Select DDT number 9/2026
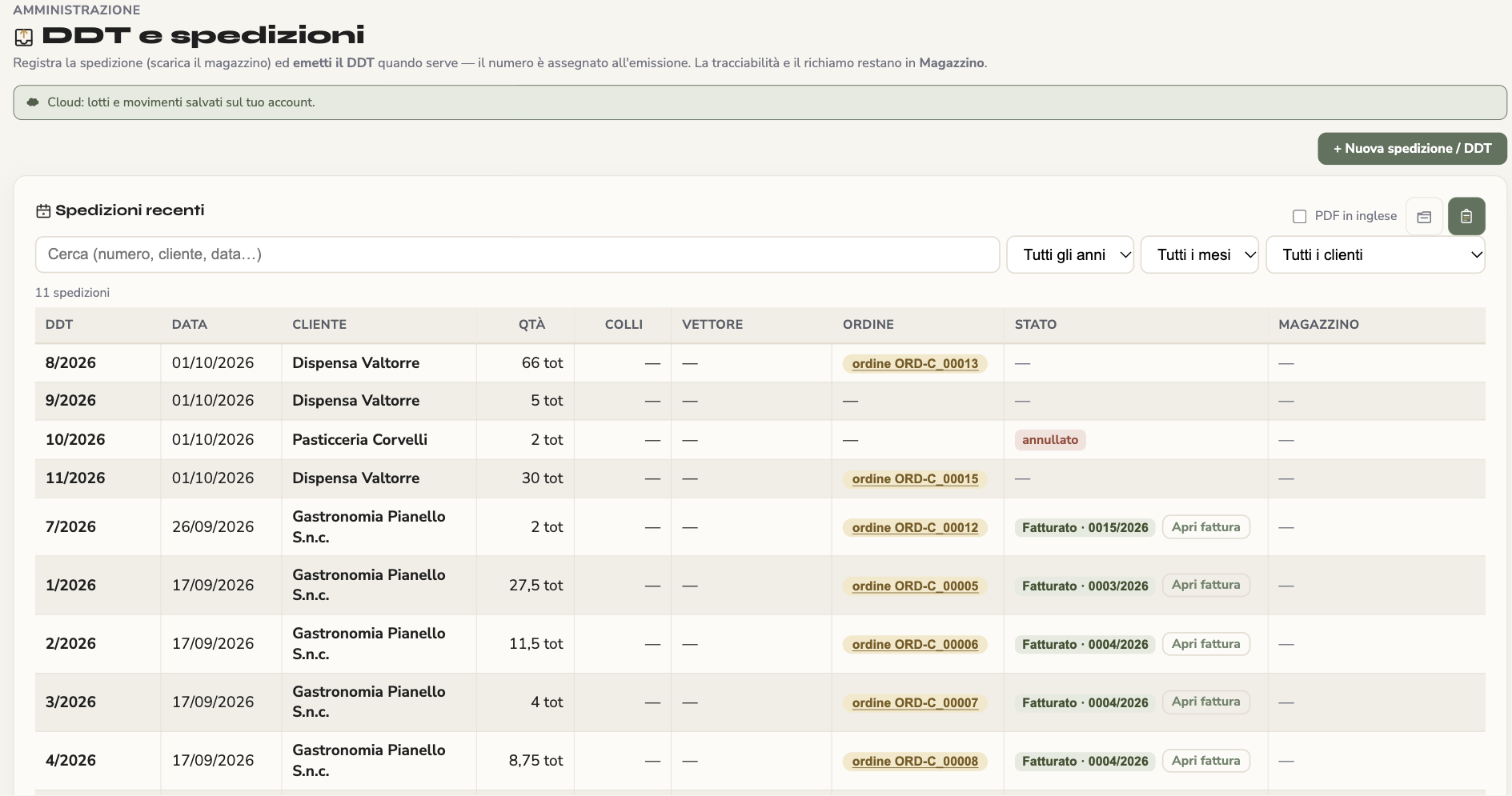 click(x=70, y=401)
